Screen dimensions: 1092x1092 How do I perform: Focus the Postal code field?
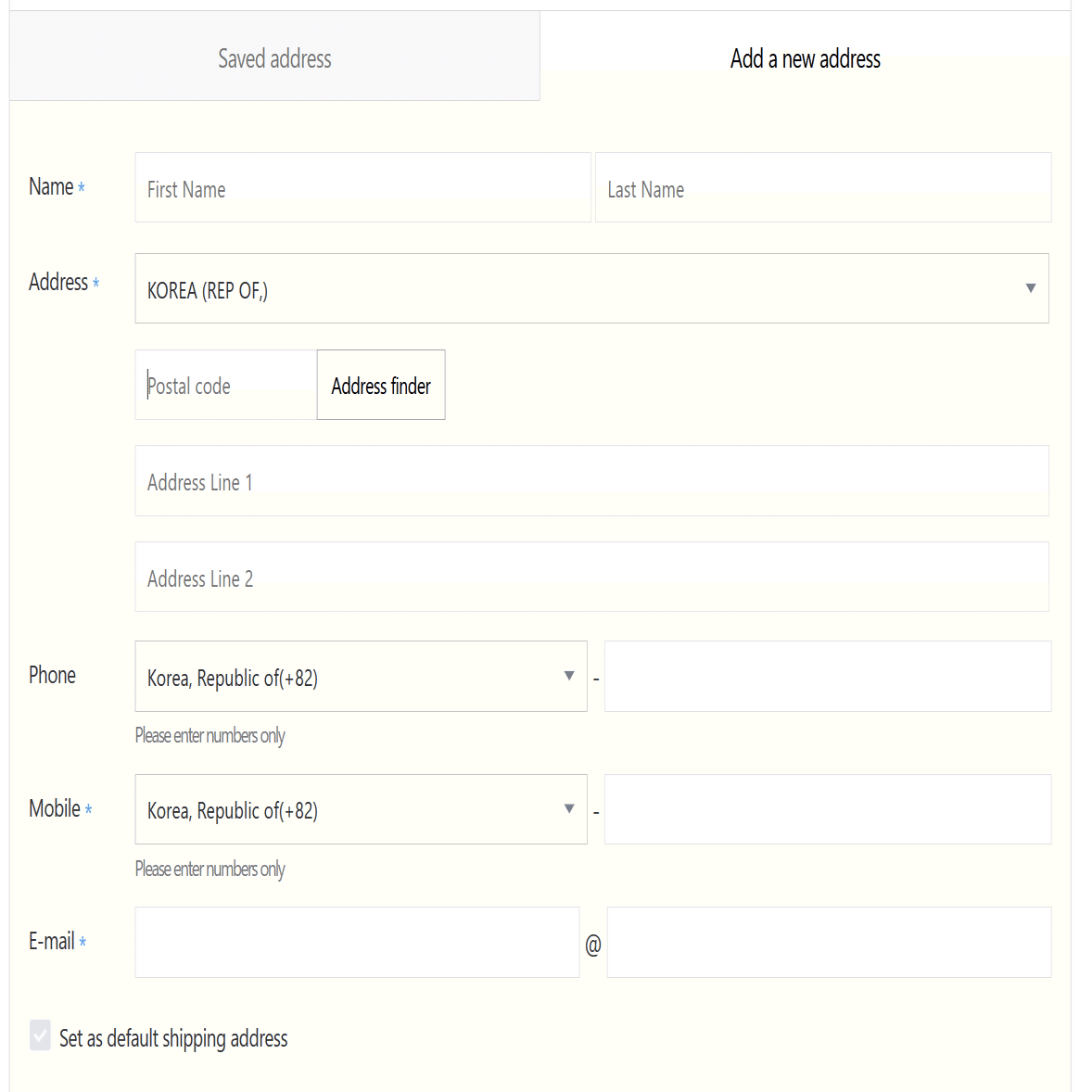pos(226,386)
